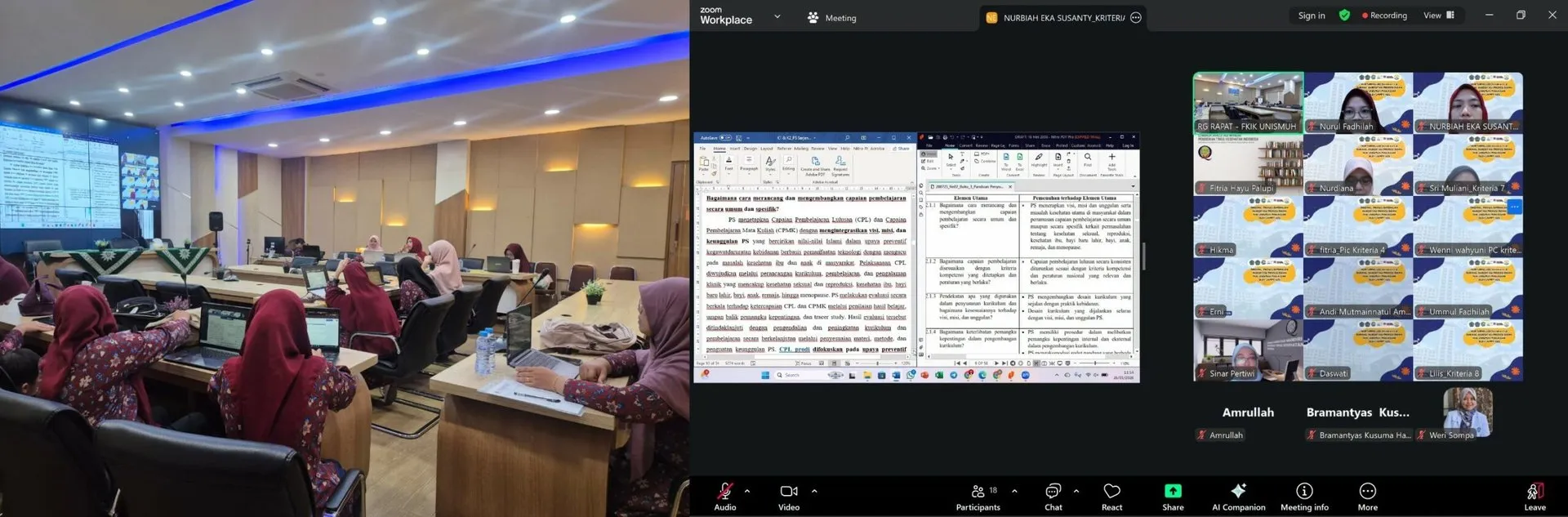Image resolution: width=1568 pixels, height=517 pixels.
Task: Open the Review tab in shared Word
Action: 817,149
